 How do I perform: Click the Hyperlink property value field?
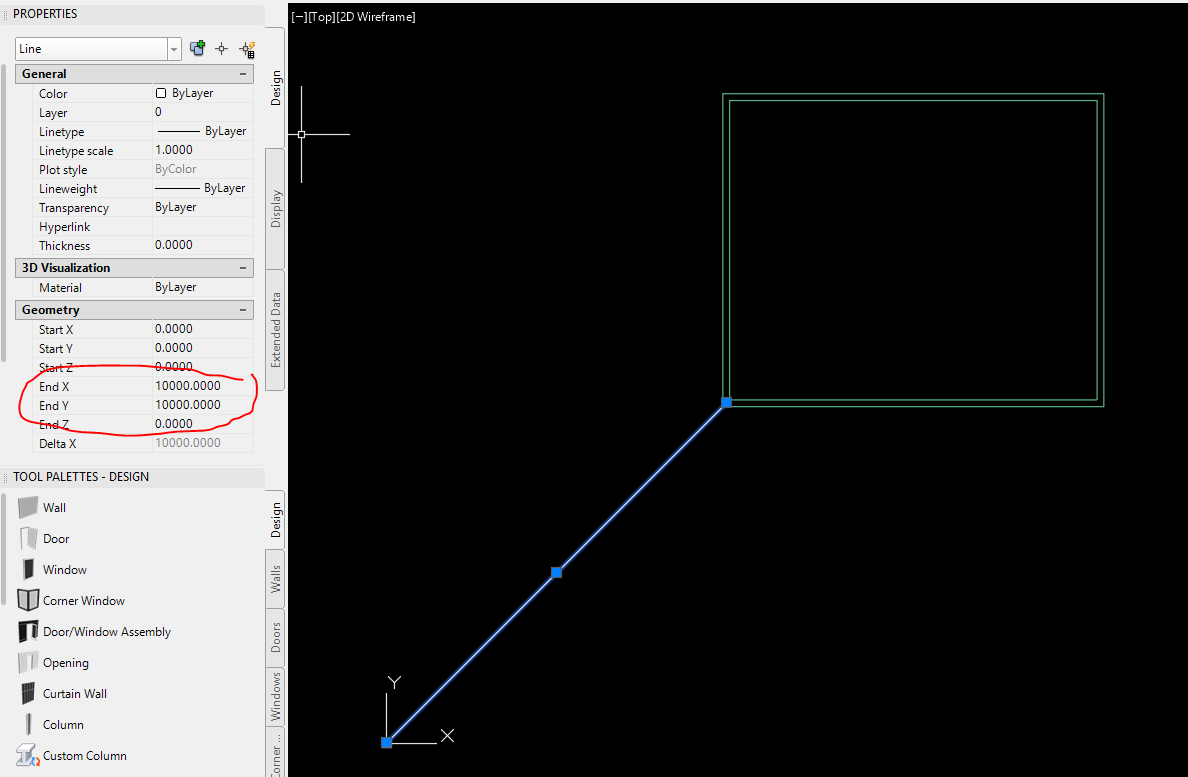pyautogui.click(x=202, y=226)
